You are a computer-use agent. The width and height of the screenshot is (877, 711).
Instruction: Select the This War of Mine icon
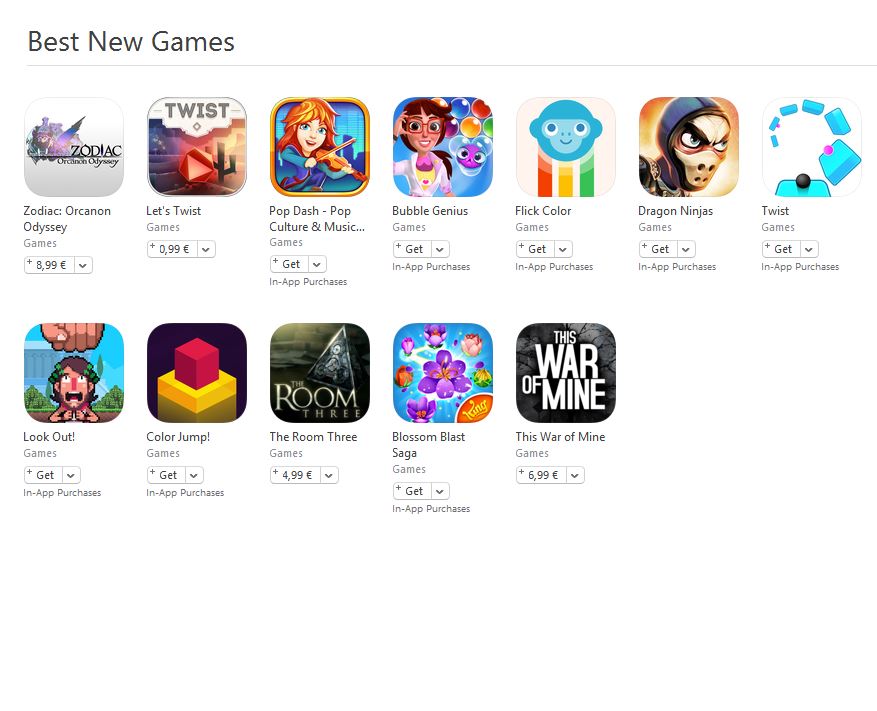coord(566,373)
